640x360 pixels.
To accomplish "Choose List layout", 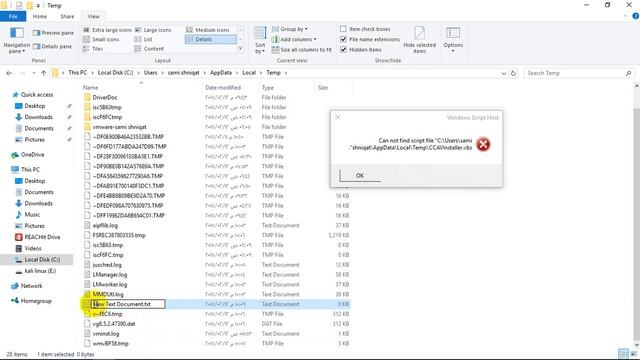I will coord(143,39).
